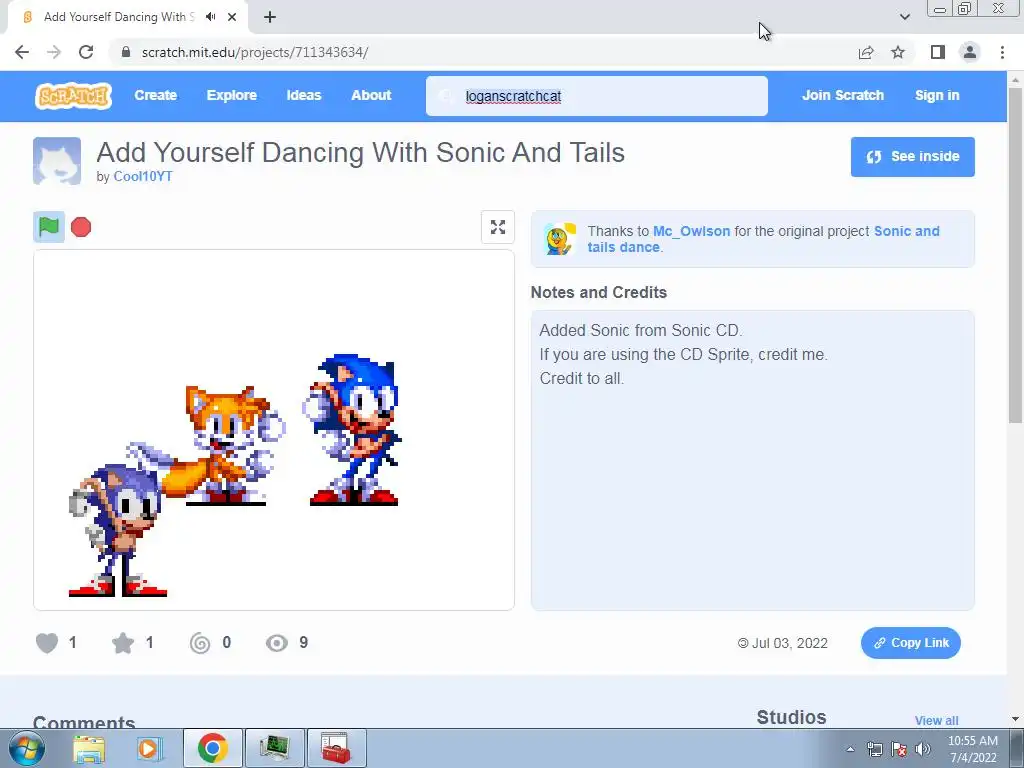
Task: Open the Action Center flag icon
Action: click(899, 749)
